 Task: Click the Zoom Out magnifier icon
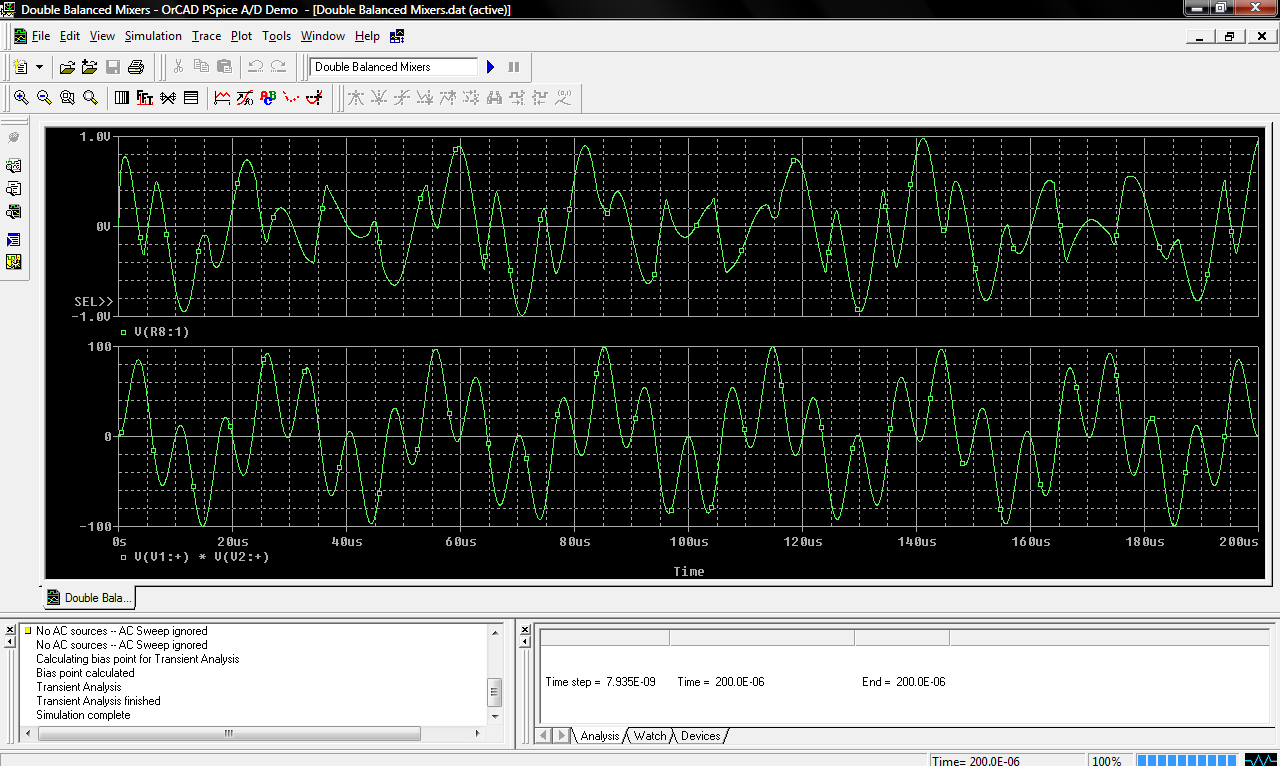coord(44,98)
